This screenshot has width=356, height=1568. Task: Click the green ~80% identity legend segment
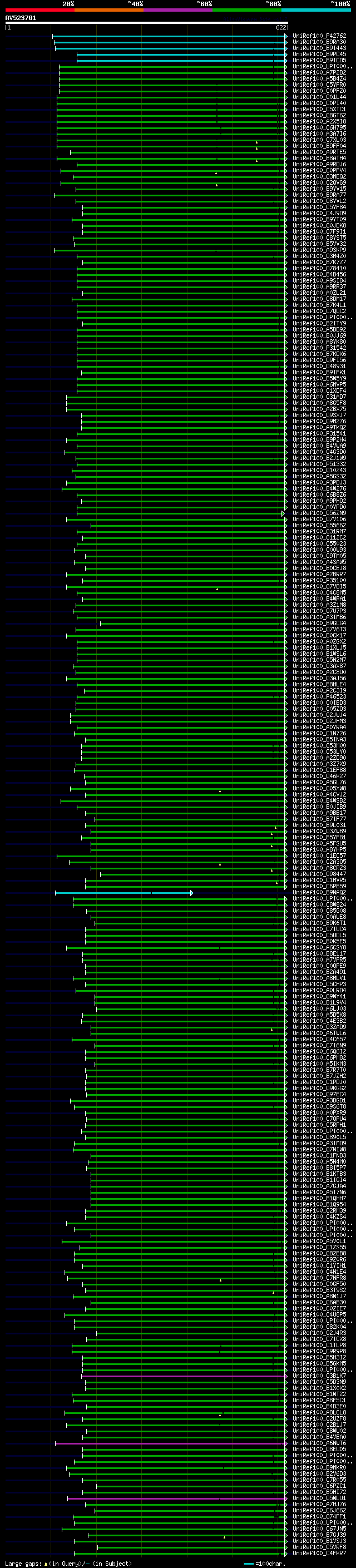pos(247,10)
